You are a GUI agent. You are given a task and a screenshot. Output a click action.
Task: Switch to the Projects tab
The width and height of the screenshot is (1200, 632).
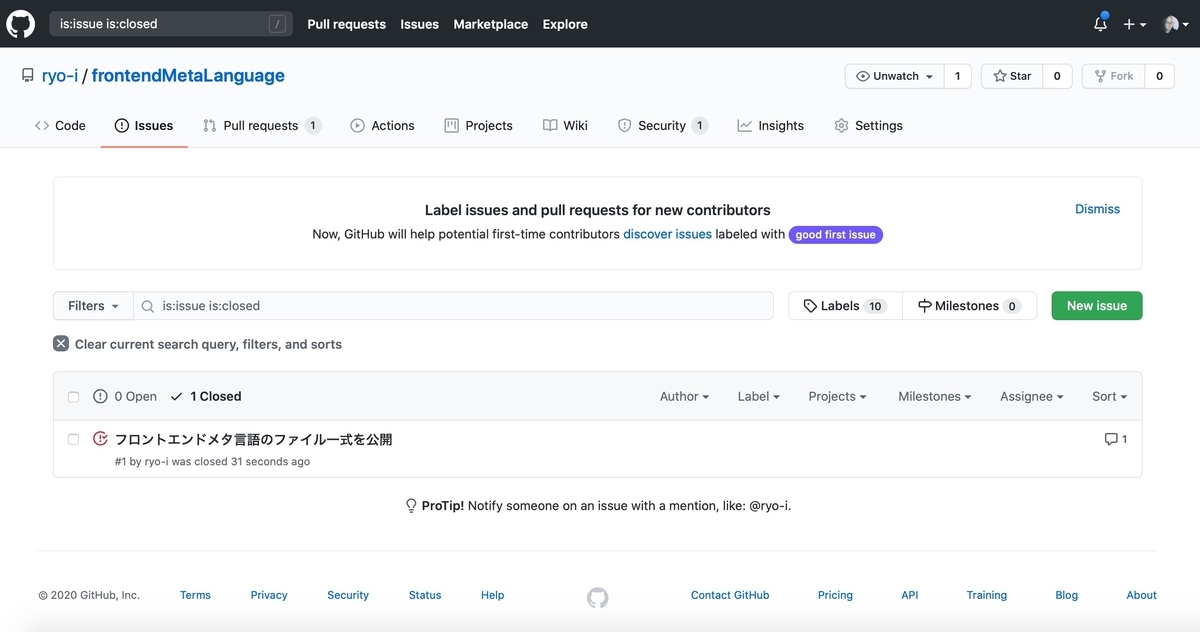pyautogui.click(x=478, y=126)
